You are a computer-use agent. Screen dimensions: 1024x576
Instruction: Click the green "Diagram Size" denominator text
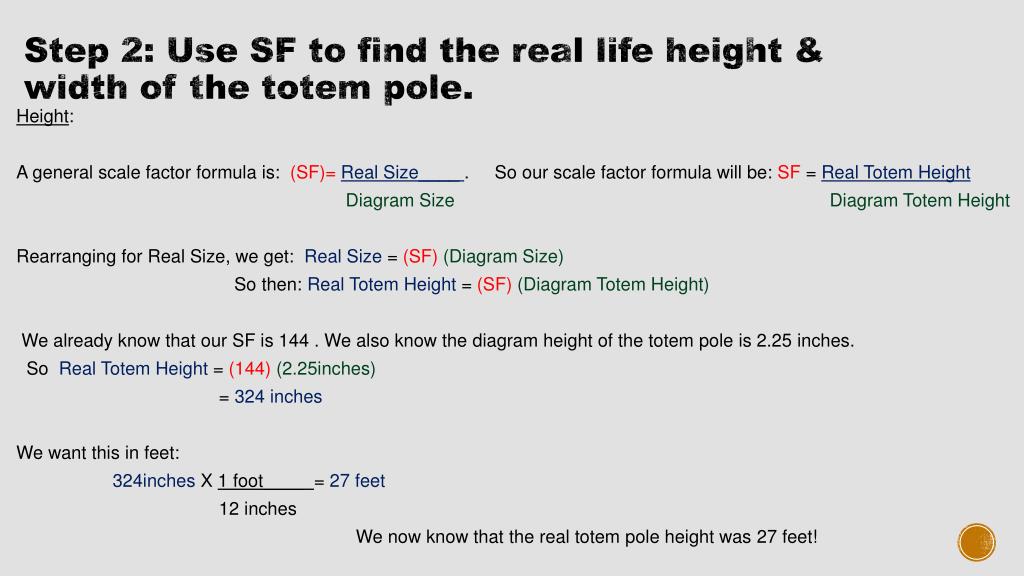[400, 200]
